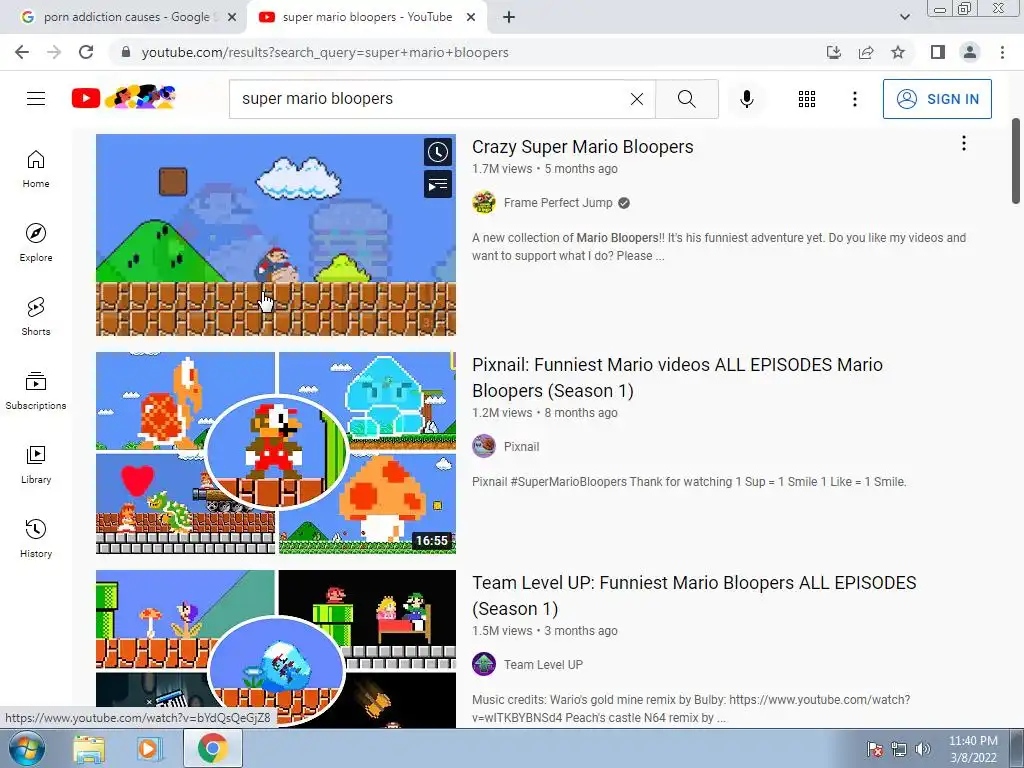Click the Team Level UP Funniest Mario title
Image resolution: width=1024 pixels, height=768 pixels.
pos(694,596)
